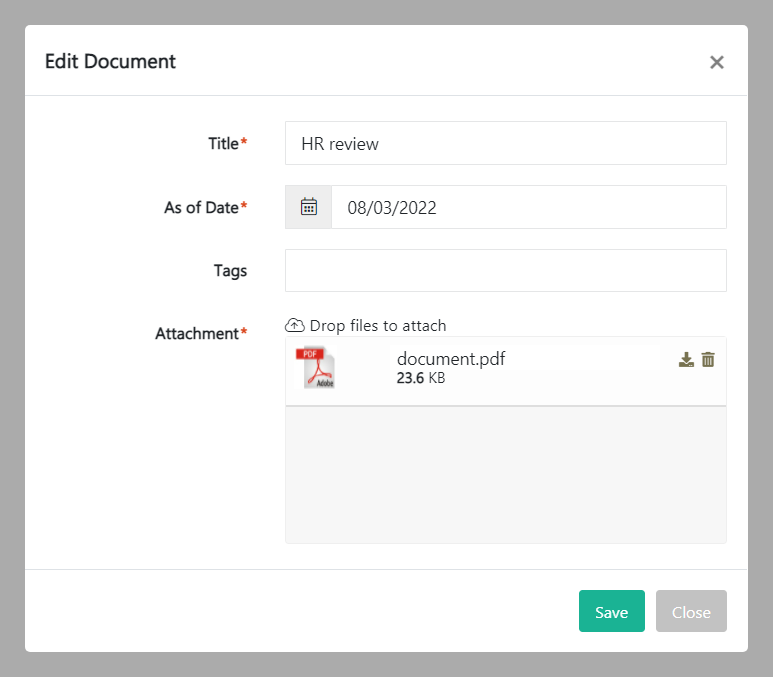Delete document.pdf using the trash icon
Screen dimensions: 773x677
point(708,360)
